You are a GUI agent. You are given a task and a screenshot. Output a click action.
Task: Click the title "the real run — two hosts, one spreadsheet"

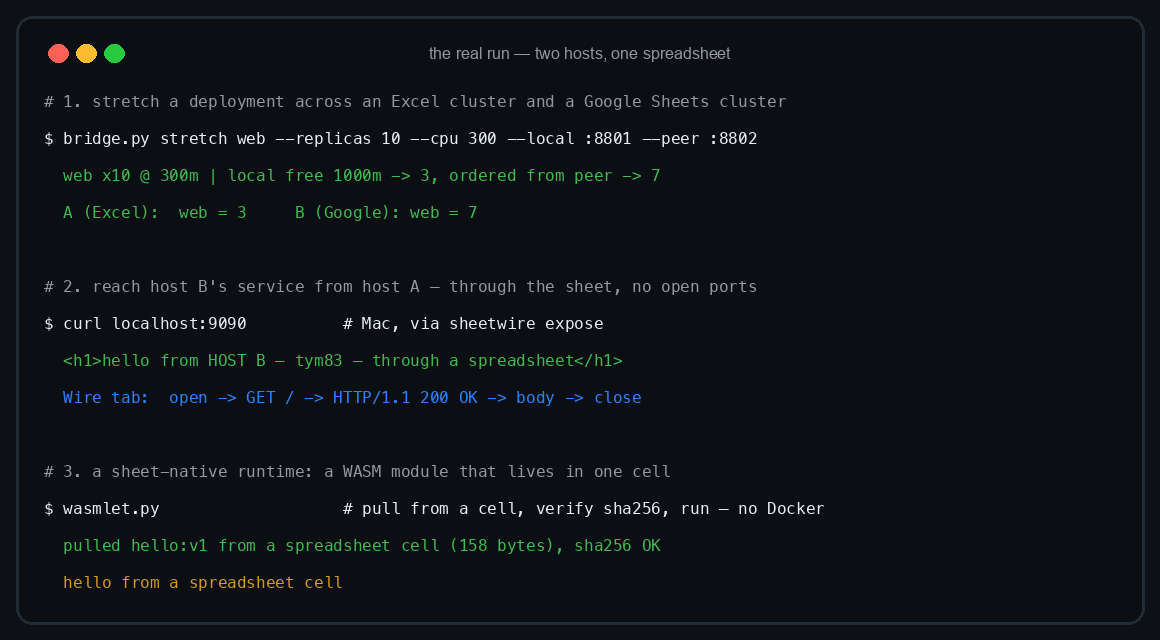pos(579,54)
